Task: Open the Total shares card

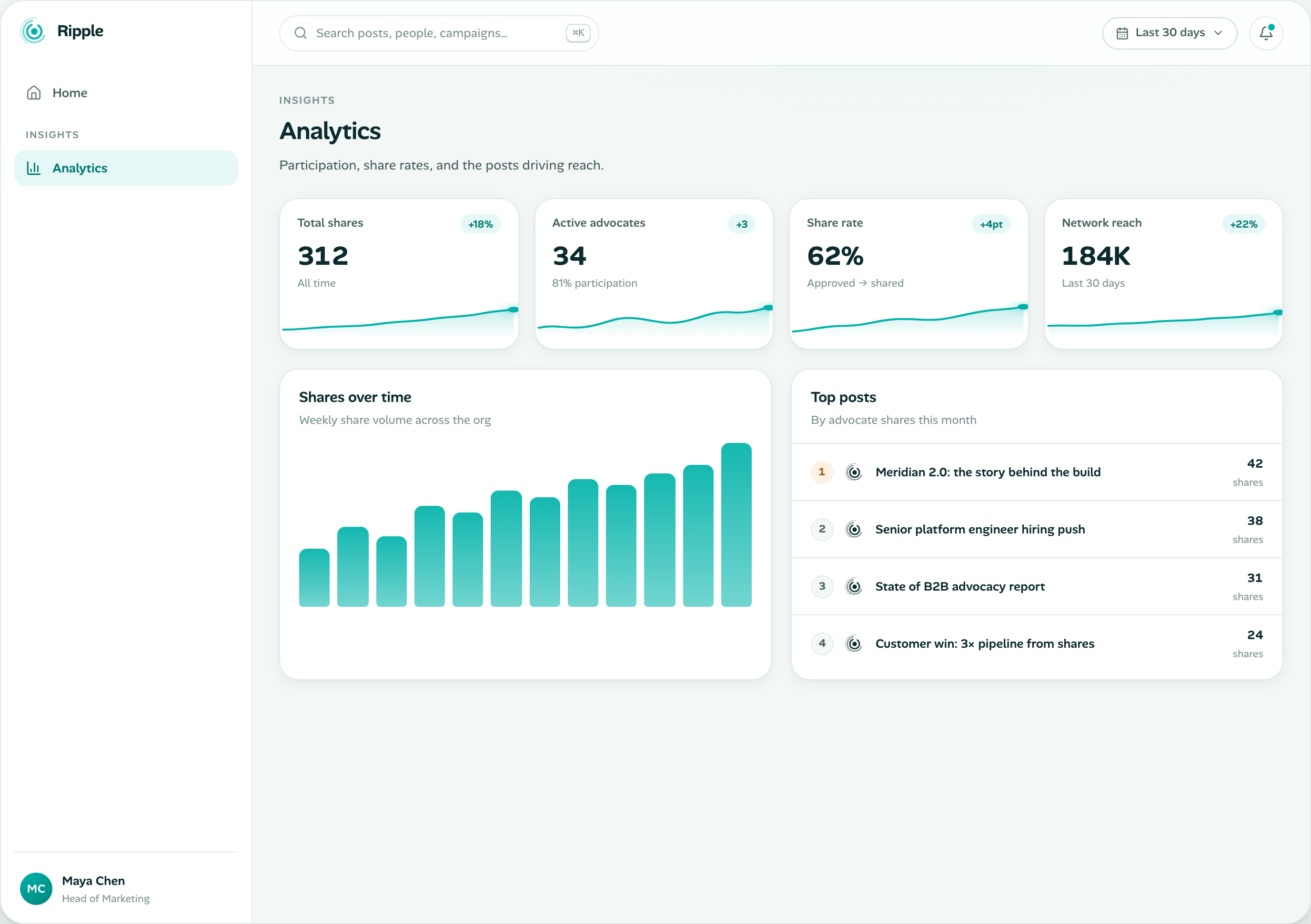Action: 399,273
